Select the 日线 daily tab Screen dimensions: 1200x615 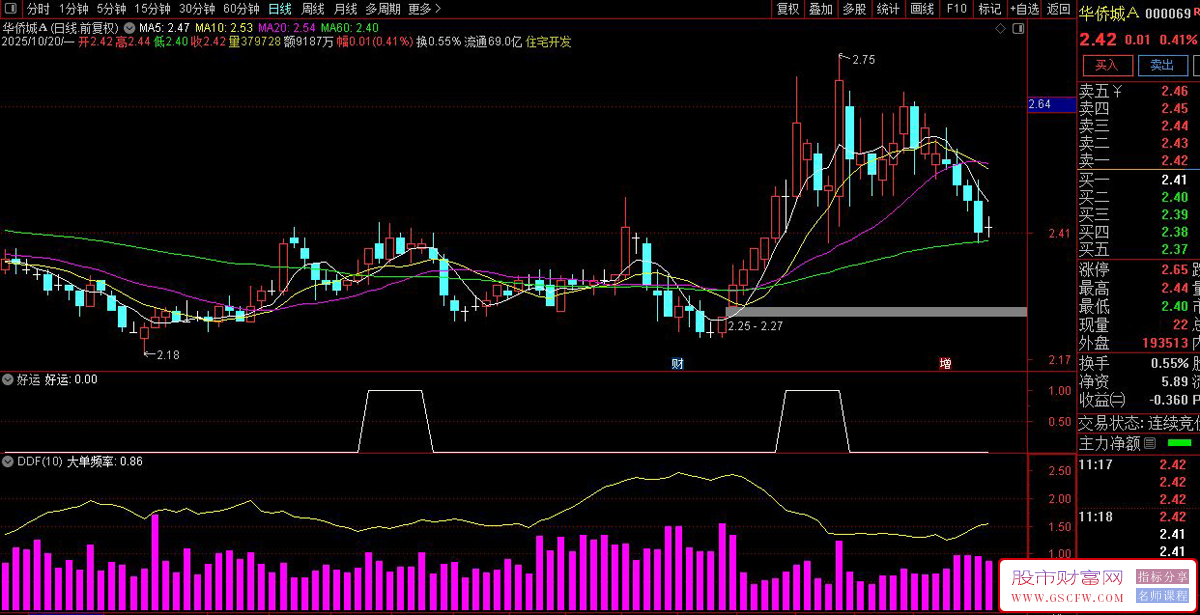[x=280, y=9]
